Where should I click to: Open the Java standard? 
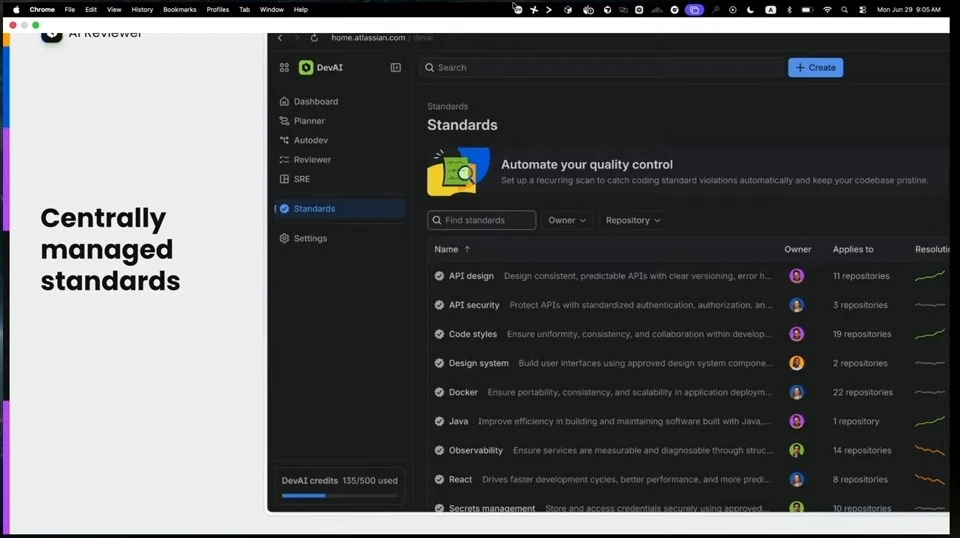(x=458, y=421)
